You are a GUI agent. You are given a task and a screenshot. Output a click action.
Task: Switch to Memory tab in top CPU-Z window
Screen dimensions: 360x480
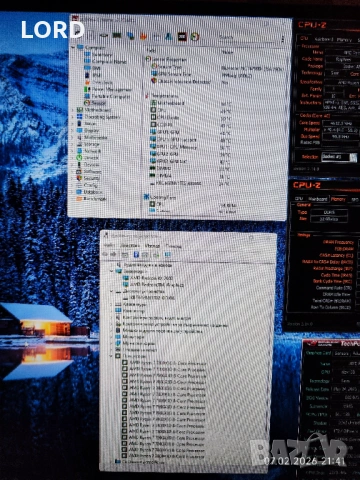(344, 40)
